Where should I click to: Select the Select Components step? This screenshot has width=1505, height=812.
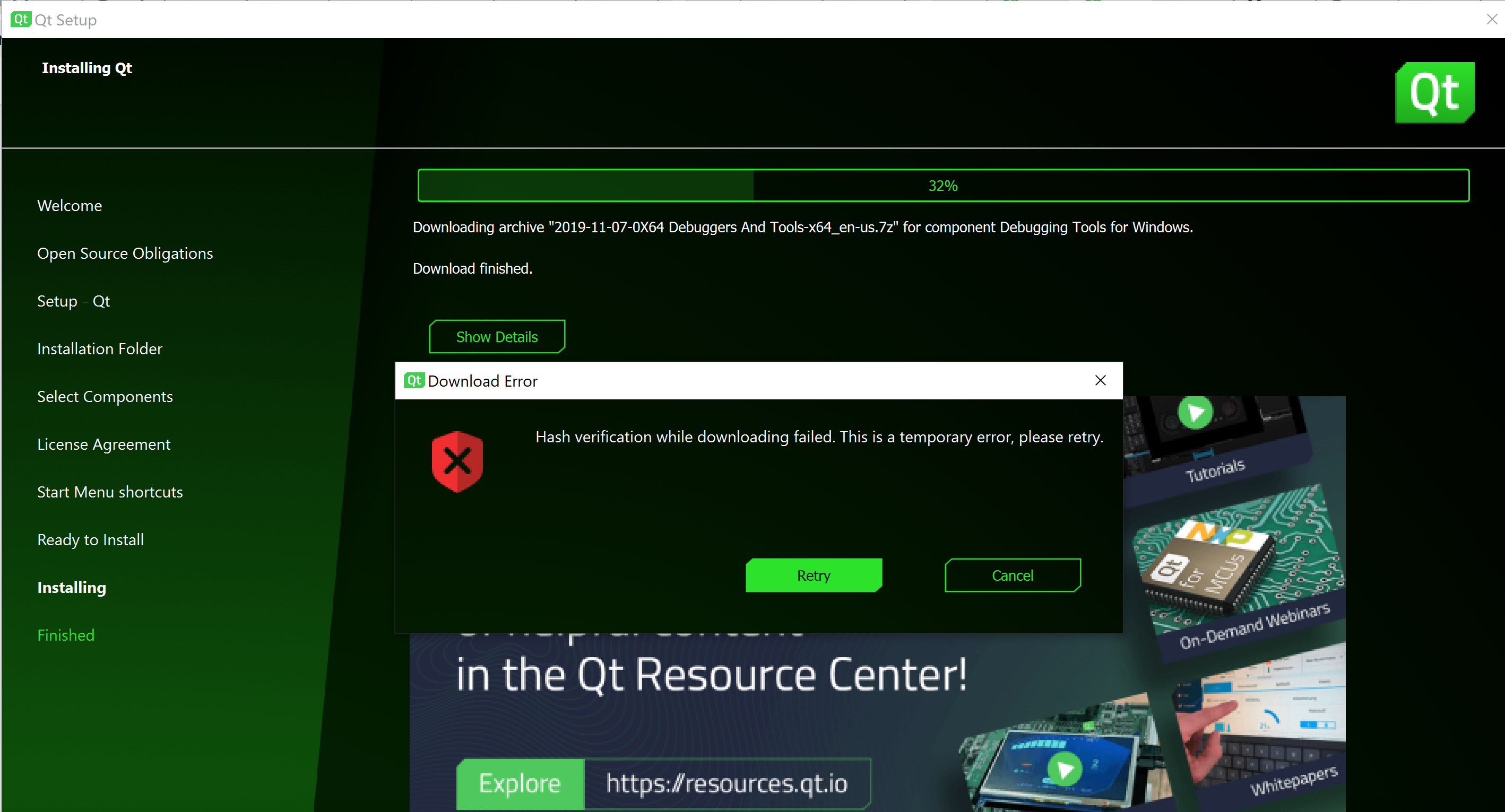pos(105,397)
